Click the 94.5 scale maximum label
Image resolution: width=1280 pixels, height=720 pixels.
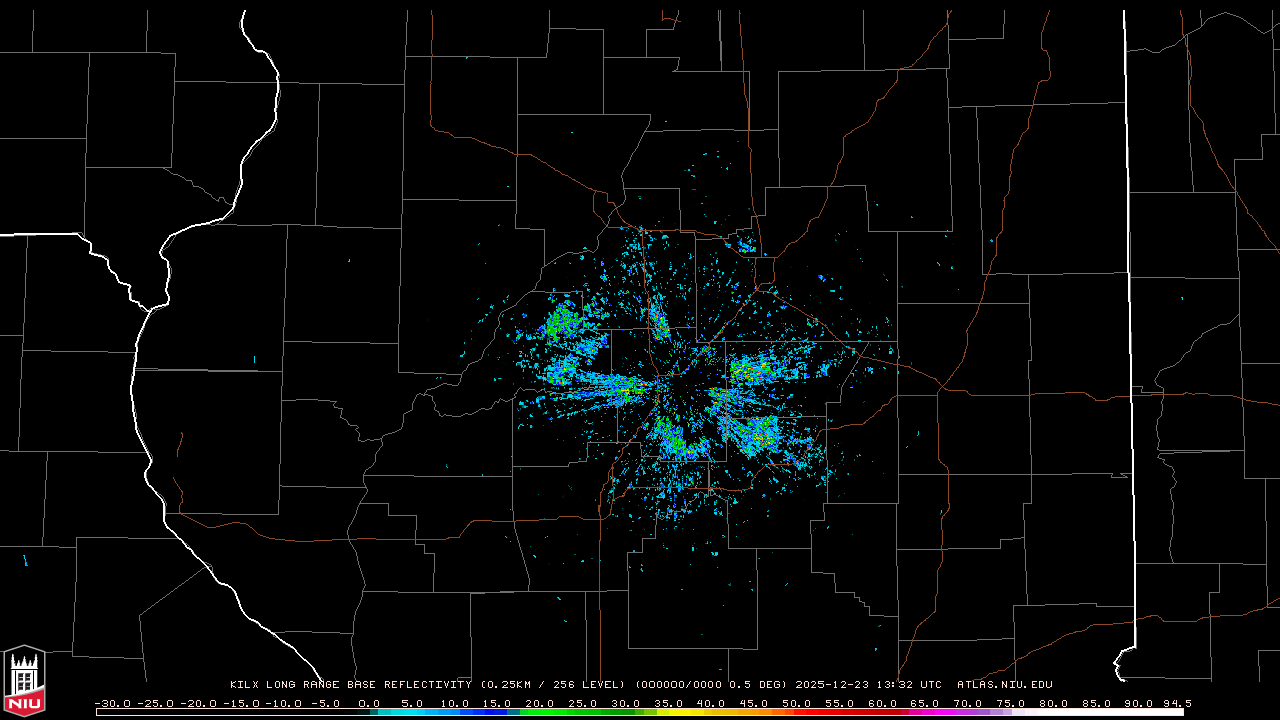pyautogui.click(x=1177, y=703)
